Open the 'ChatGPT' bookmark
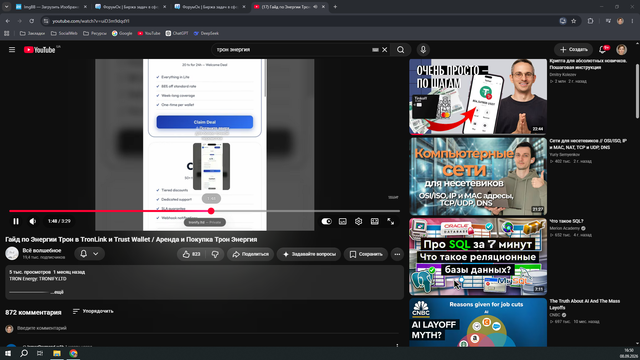The image size is (640, 360). 177,33
